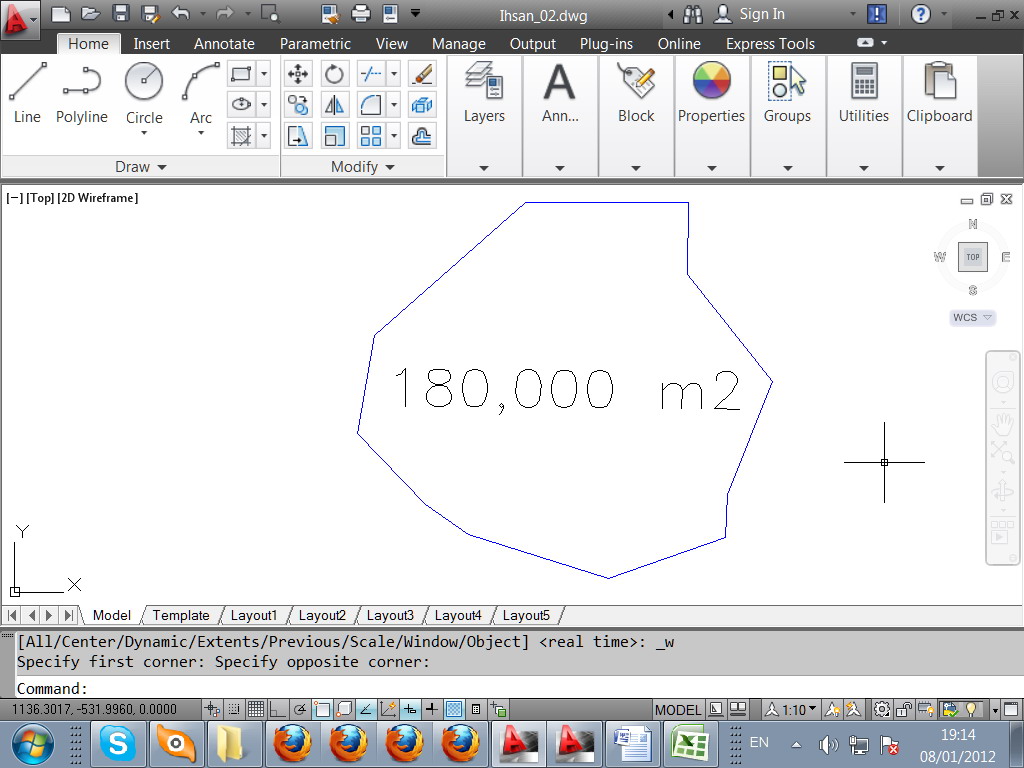The image size is (1024, 768).
Task: Toggle Grid Display in status bar
Action: [255, 710]
